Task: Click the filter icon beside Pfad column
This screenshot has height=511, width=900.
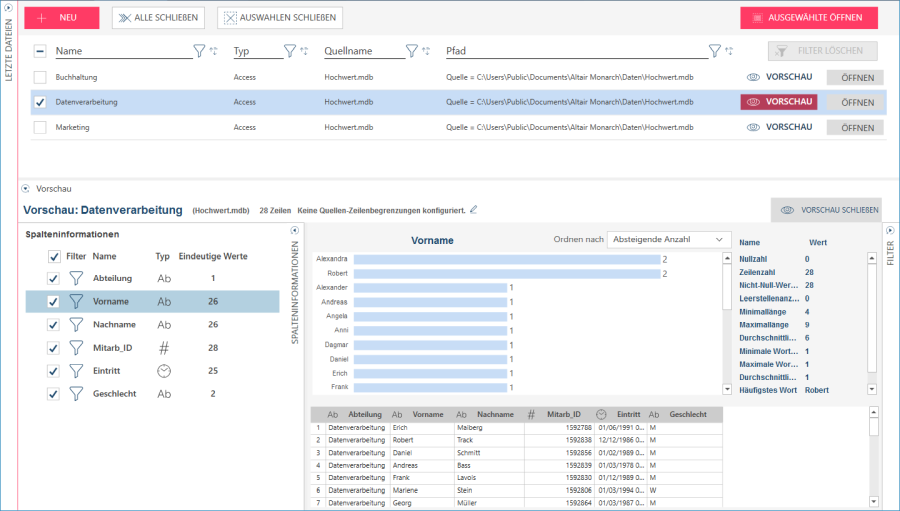Action: click(x=714, y=51)
